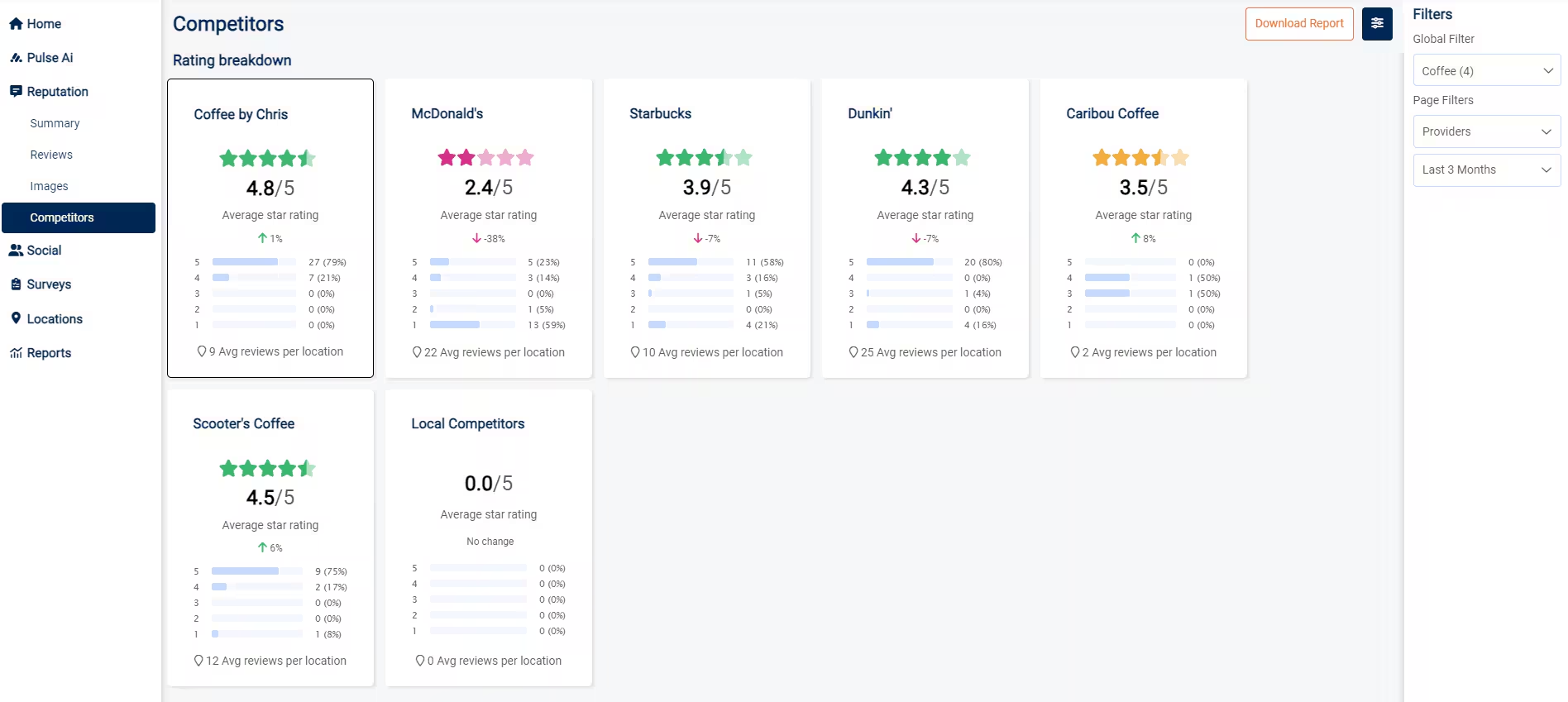The image size is (1568, 702).
Task: Click Coffee by Chris star rating icons
Action: coord(268,158)
